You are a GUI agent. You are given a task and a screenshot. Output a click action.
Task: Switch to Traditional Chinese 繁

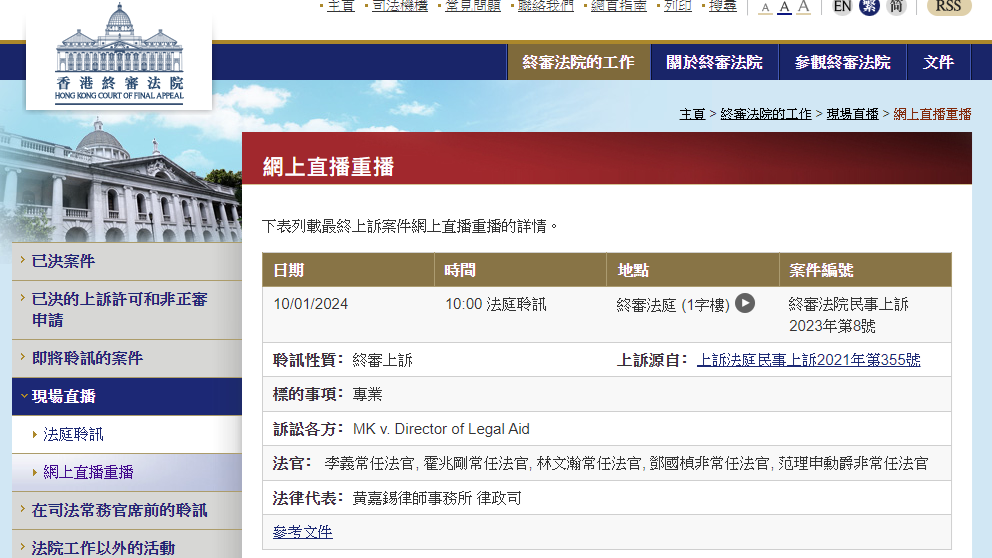click(869, 7)
